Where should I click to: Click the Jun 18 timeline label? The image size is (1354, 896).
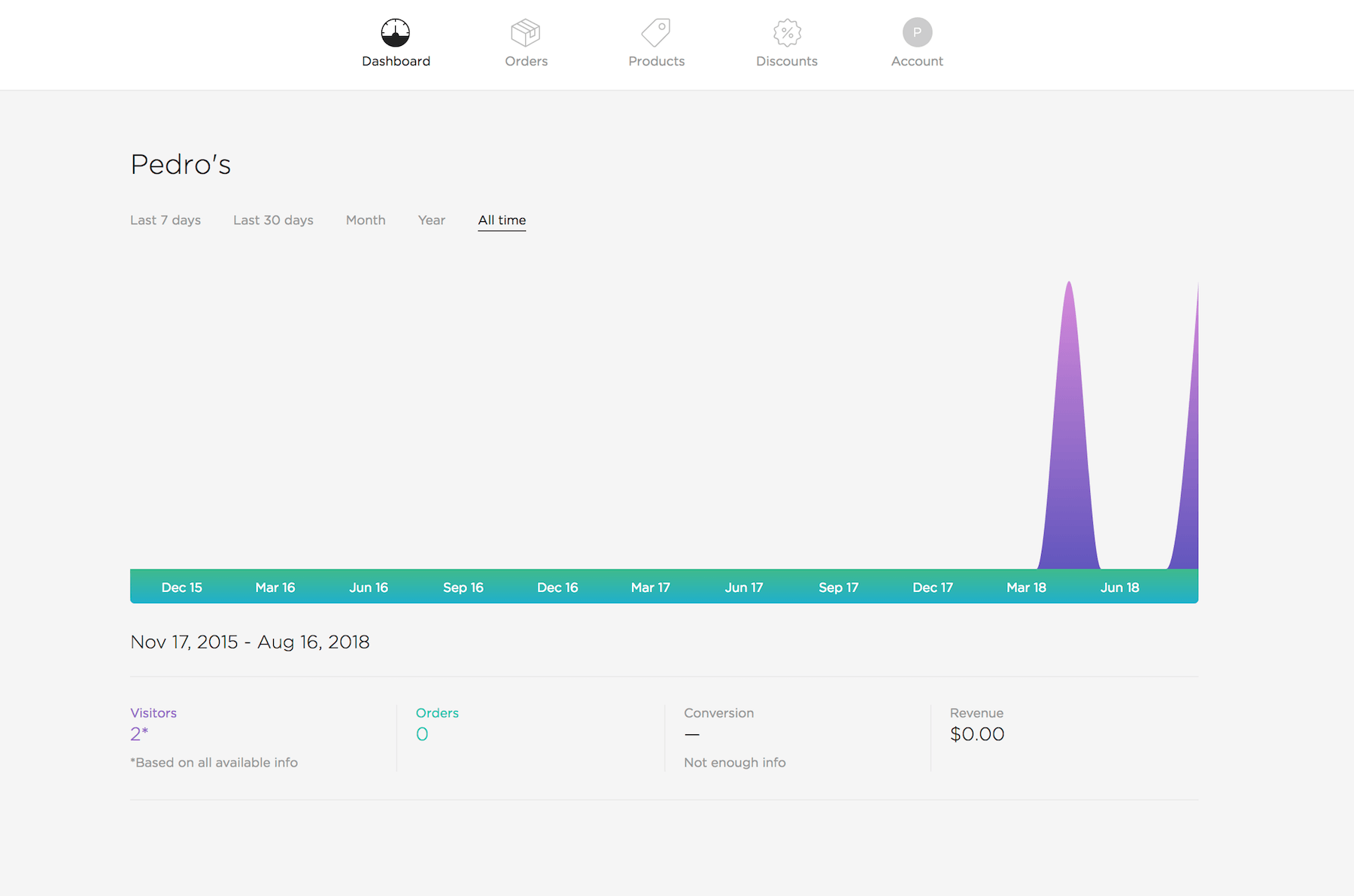pos(1119,588)
